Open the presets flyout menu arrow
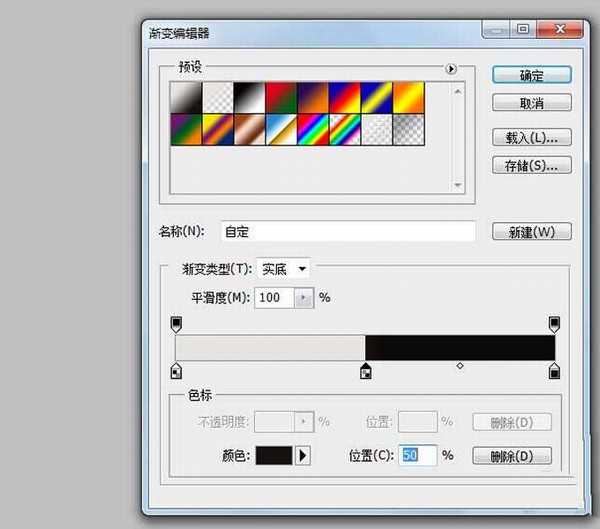 tap(451, 69)
